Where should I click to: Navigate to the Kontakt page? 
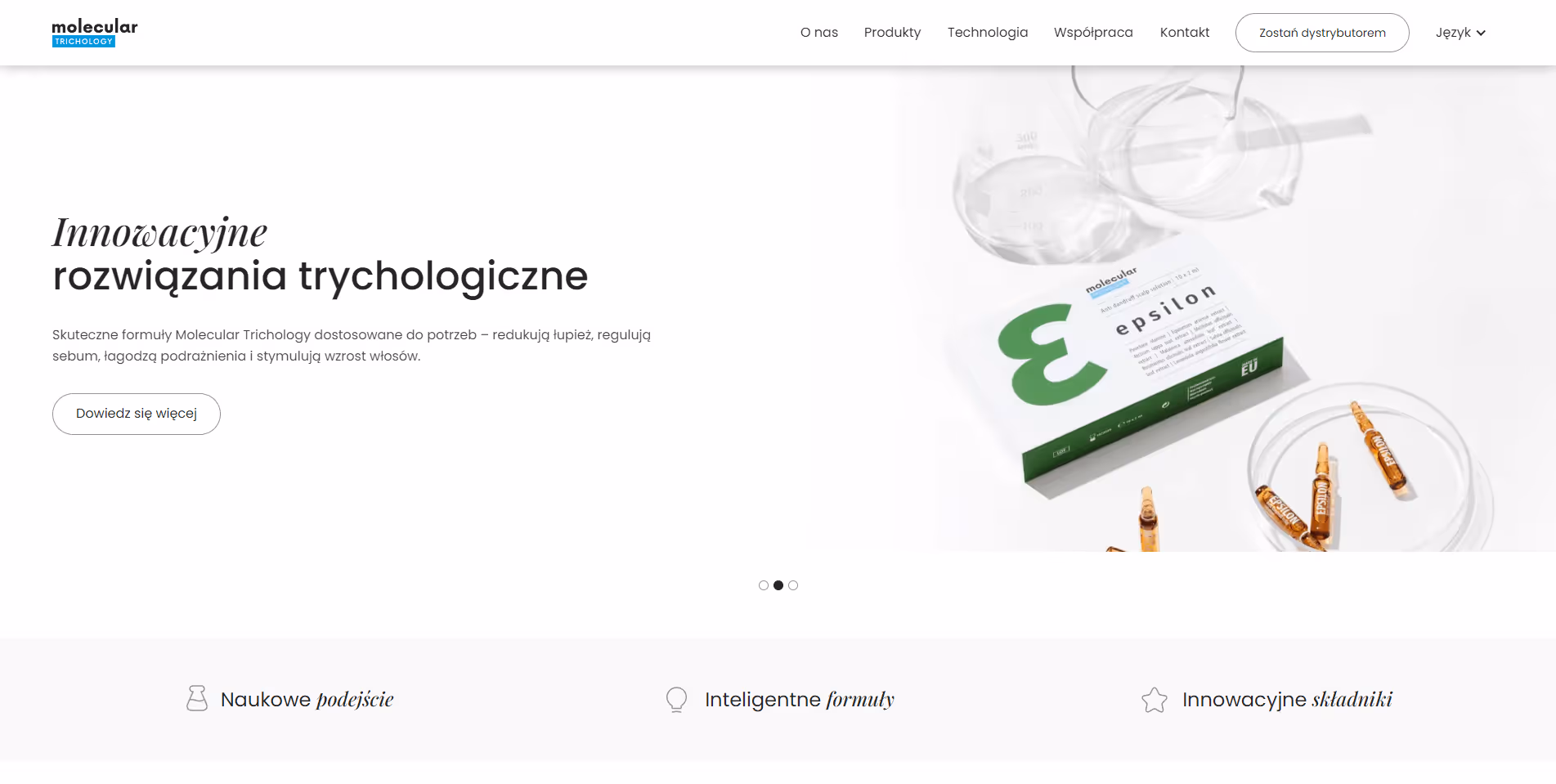1185,33
